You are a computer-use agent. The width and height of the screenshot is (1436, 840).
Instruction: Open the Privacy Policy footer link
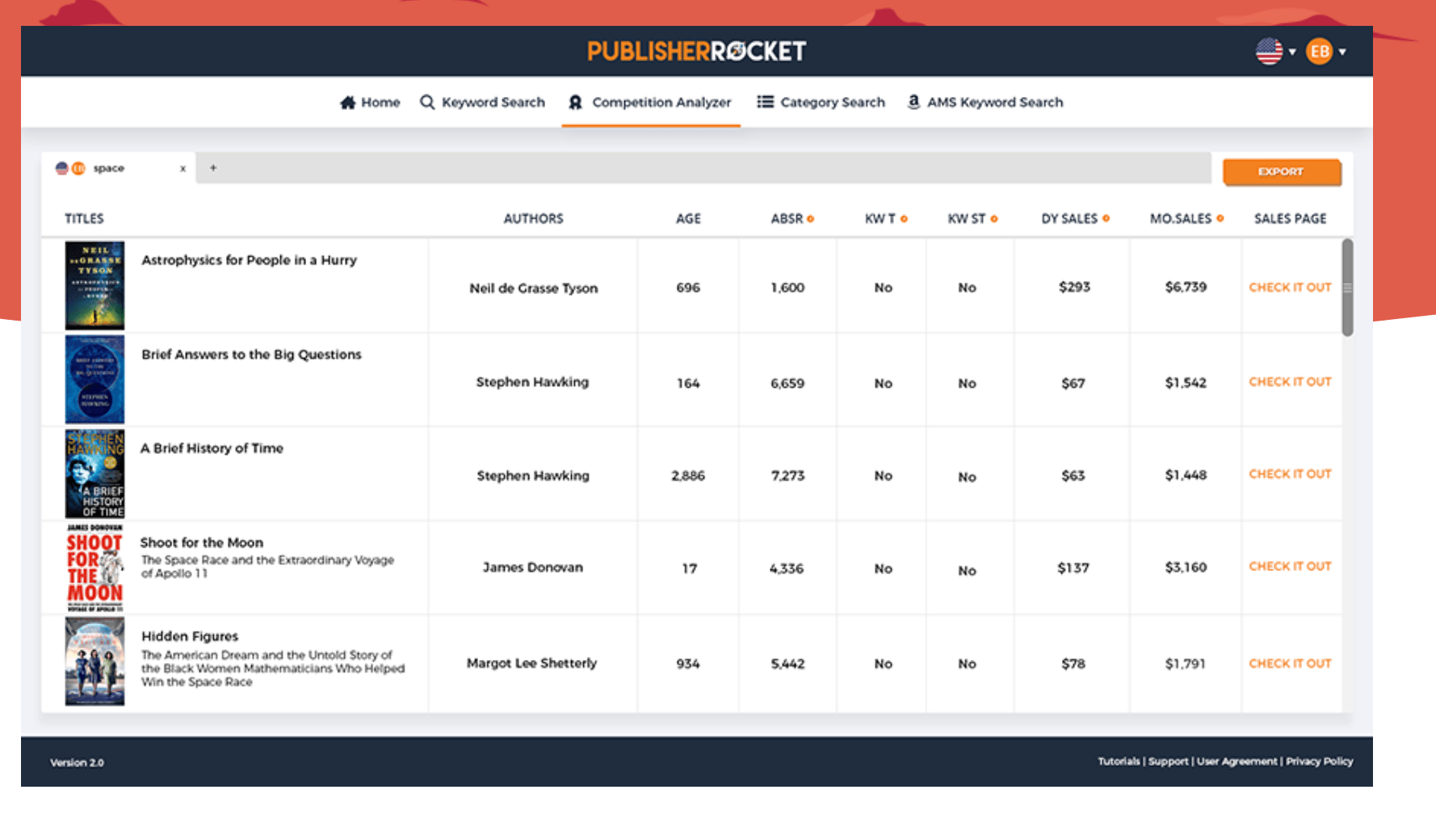tap(1319, 762)
